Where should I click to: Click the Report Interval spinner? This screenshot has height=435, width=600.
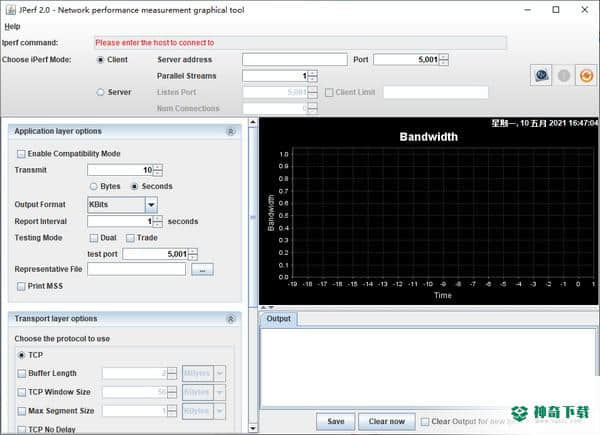[x=125, y=221]
